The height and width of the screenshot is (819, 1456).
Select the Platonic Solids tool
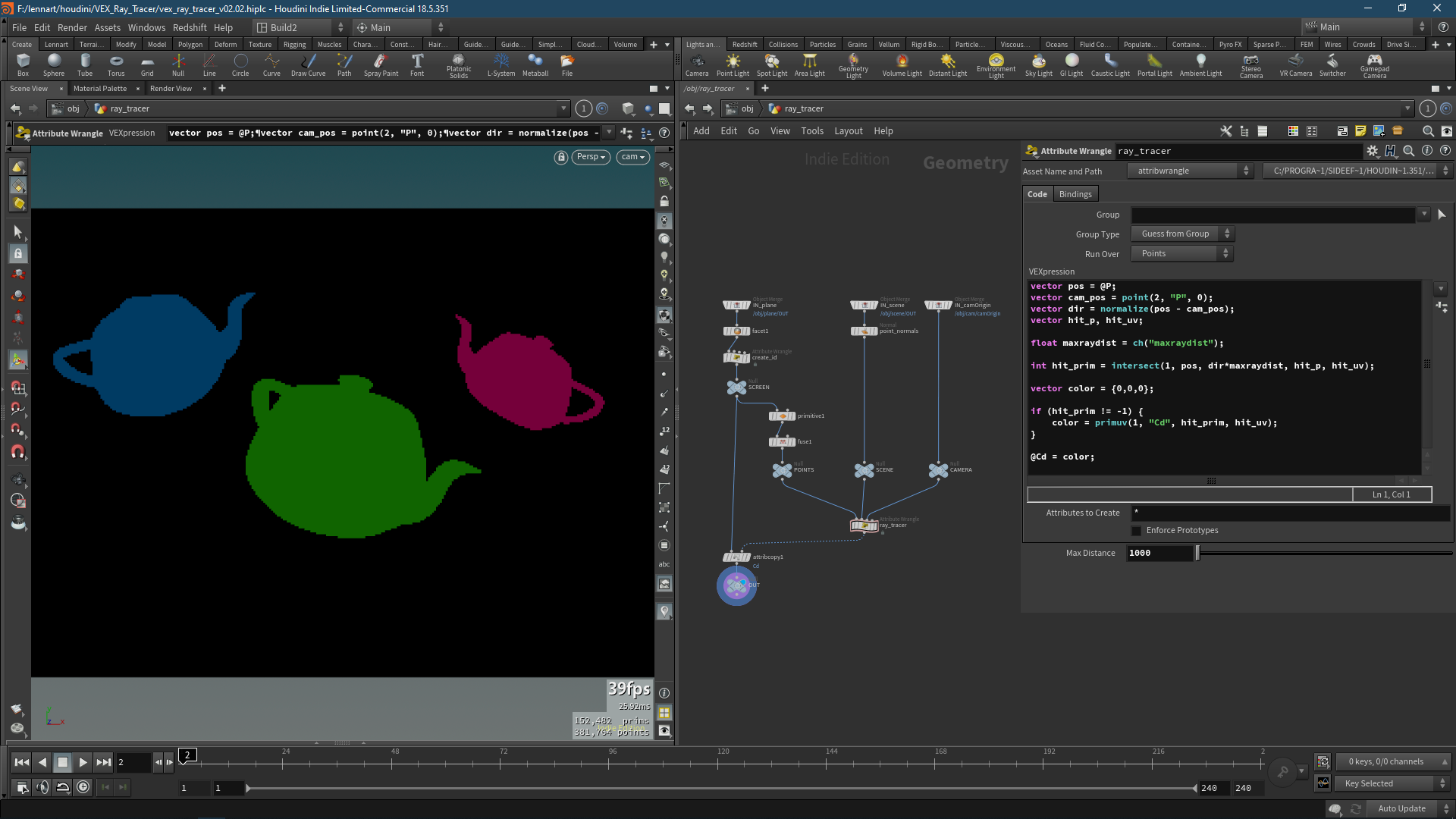click(x=459, y=66)
